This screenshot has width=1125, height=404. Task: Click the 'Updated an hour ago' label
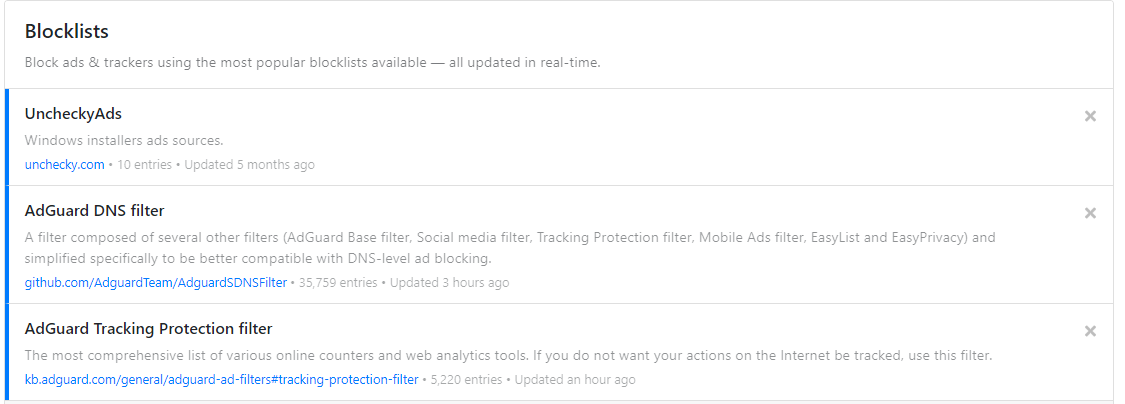[x=574, y=380]
